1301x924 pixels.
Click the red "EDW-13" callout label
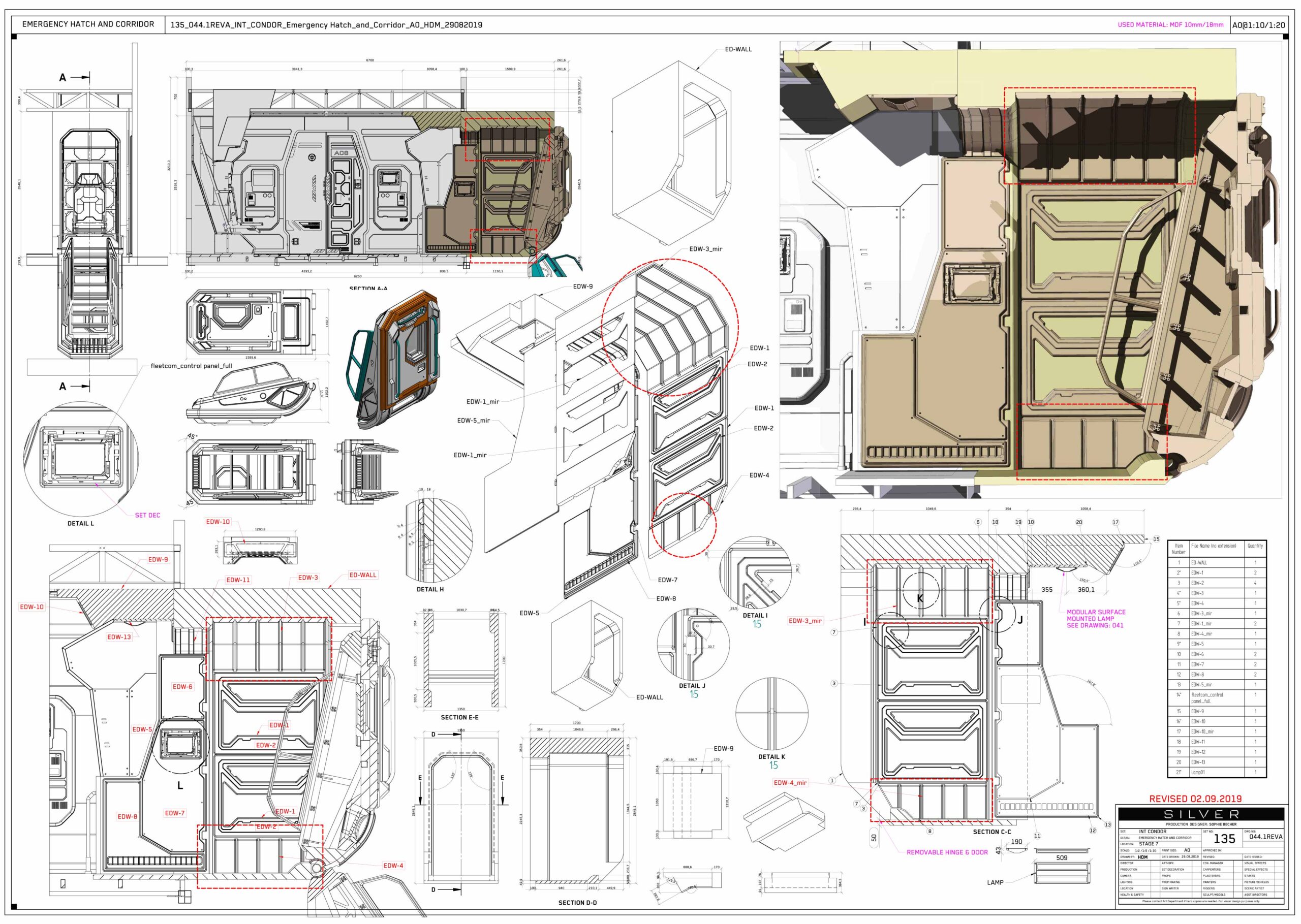click(119, 636)
